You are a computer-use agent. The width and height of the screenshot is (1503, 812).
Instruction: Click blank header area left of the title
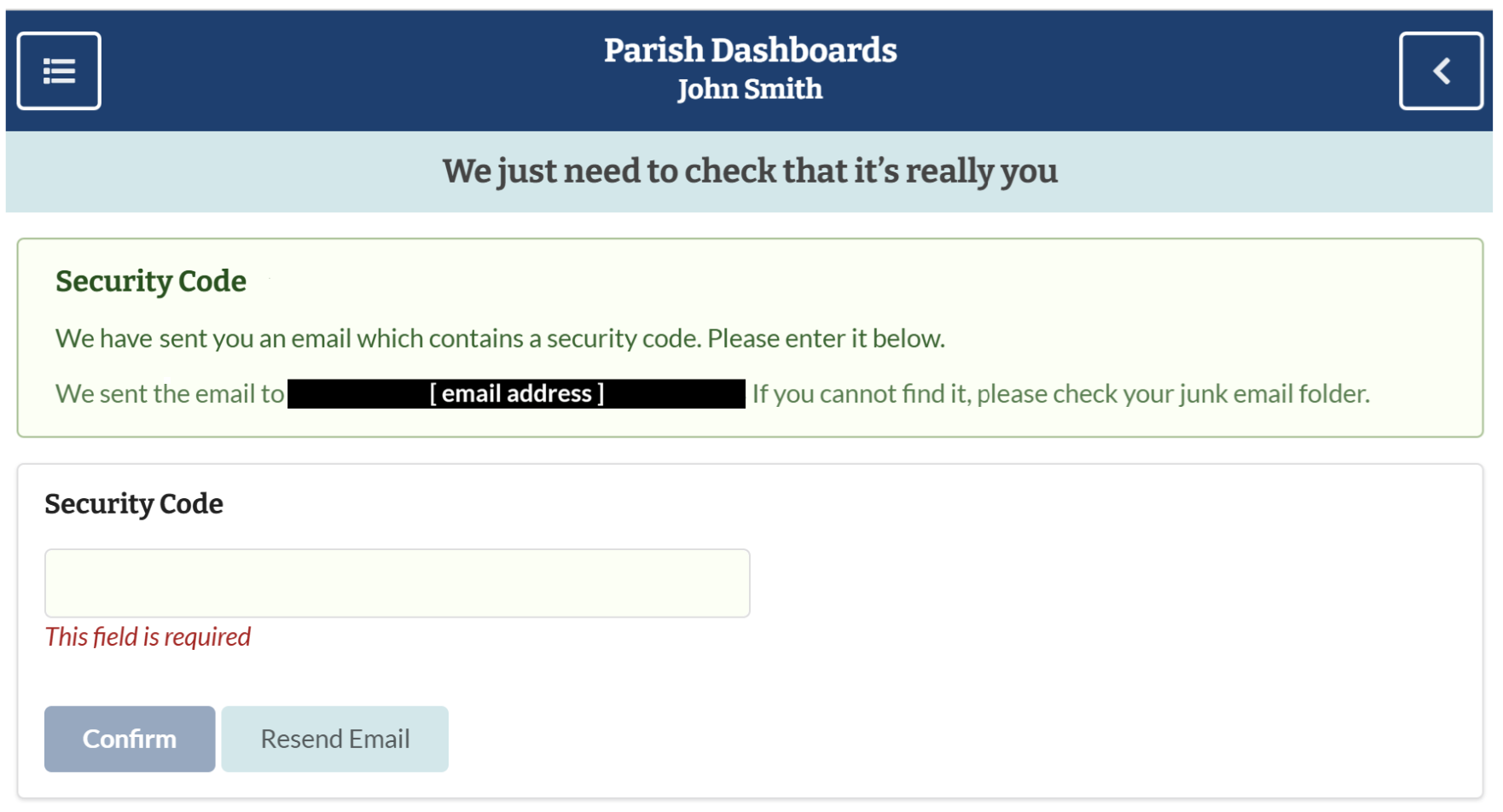[341, 71]
